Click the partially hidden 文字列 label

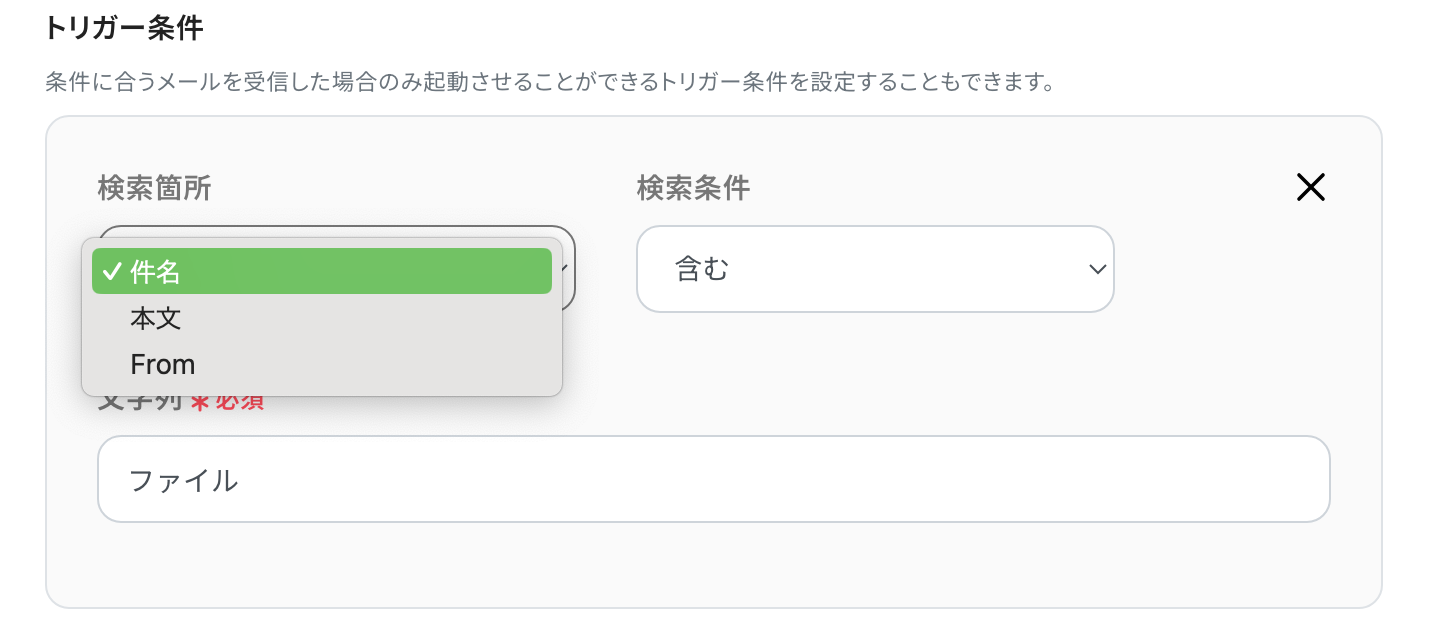(x=140, y=404)
